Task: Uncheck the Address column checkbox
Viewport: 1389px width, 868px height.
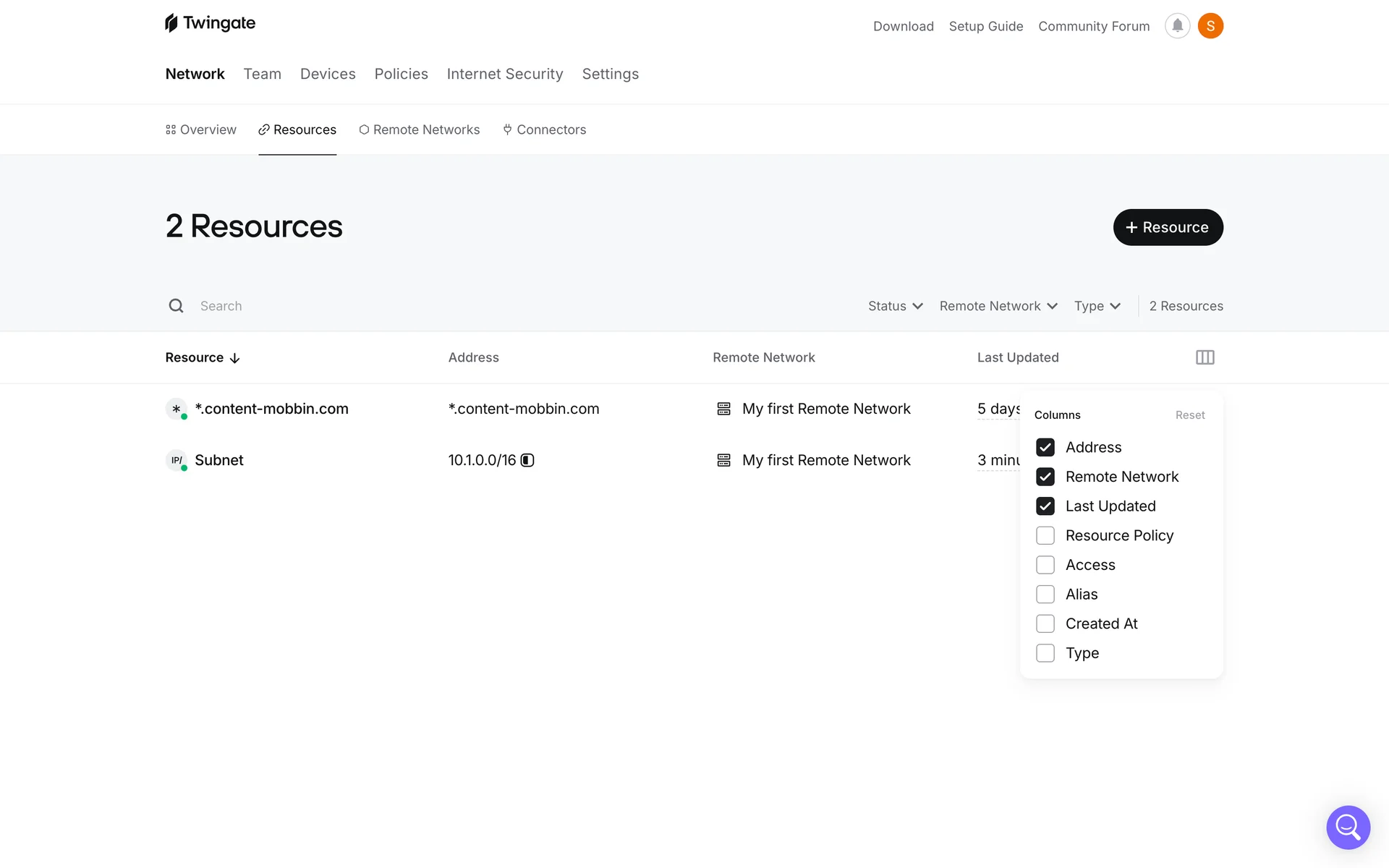Action: click(1045, 447)
